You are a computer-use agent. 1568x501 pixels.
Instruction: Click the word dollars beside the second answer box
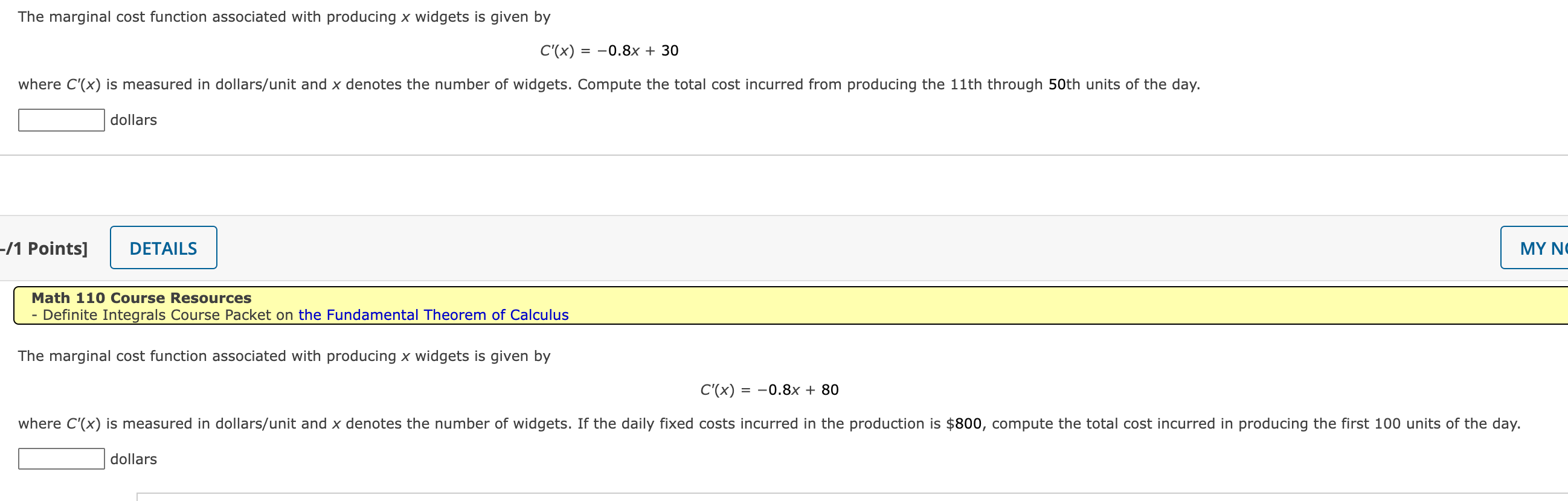point(133,459)
